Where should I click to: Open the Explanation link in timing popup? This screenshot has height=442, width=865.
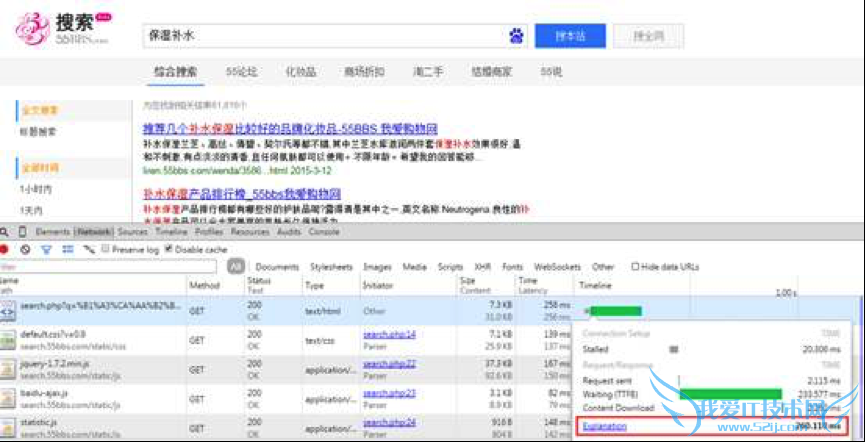pos(605,427)
